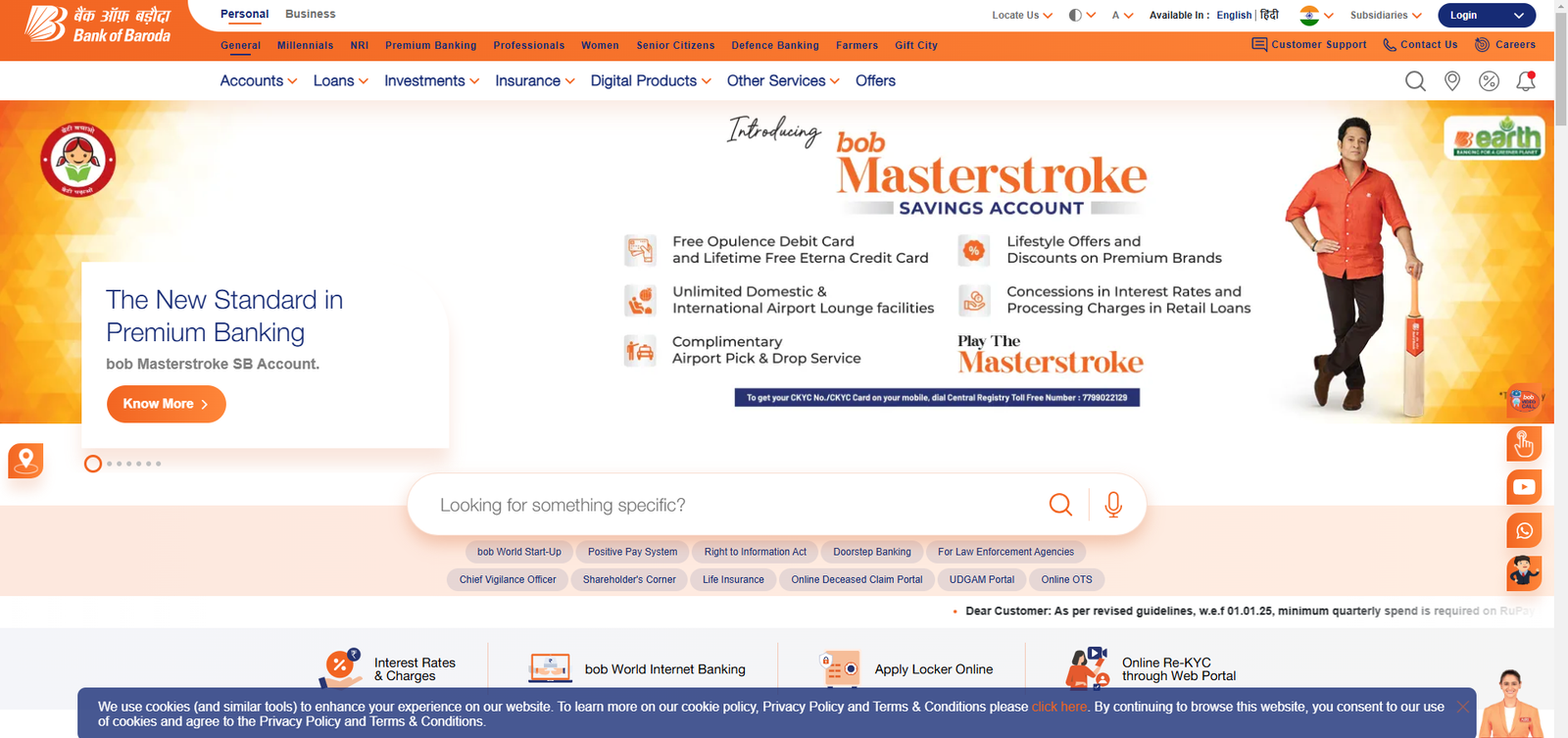Select the Defence Banking menu item
The height and width of the screenshot is (738, 1568).
tap(775, 45)
